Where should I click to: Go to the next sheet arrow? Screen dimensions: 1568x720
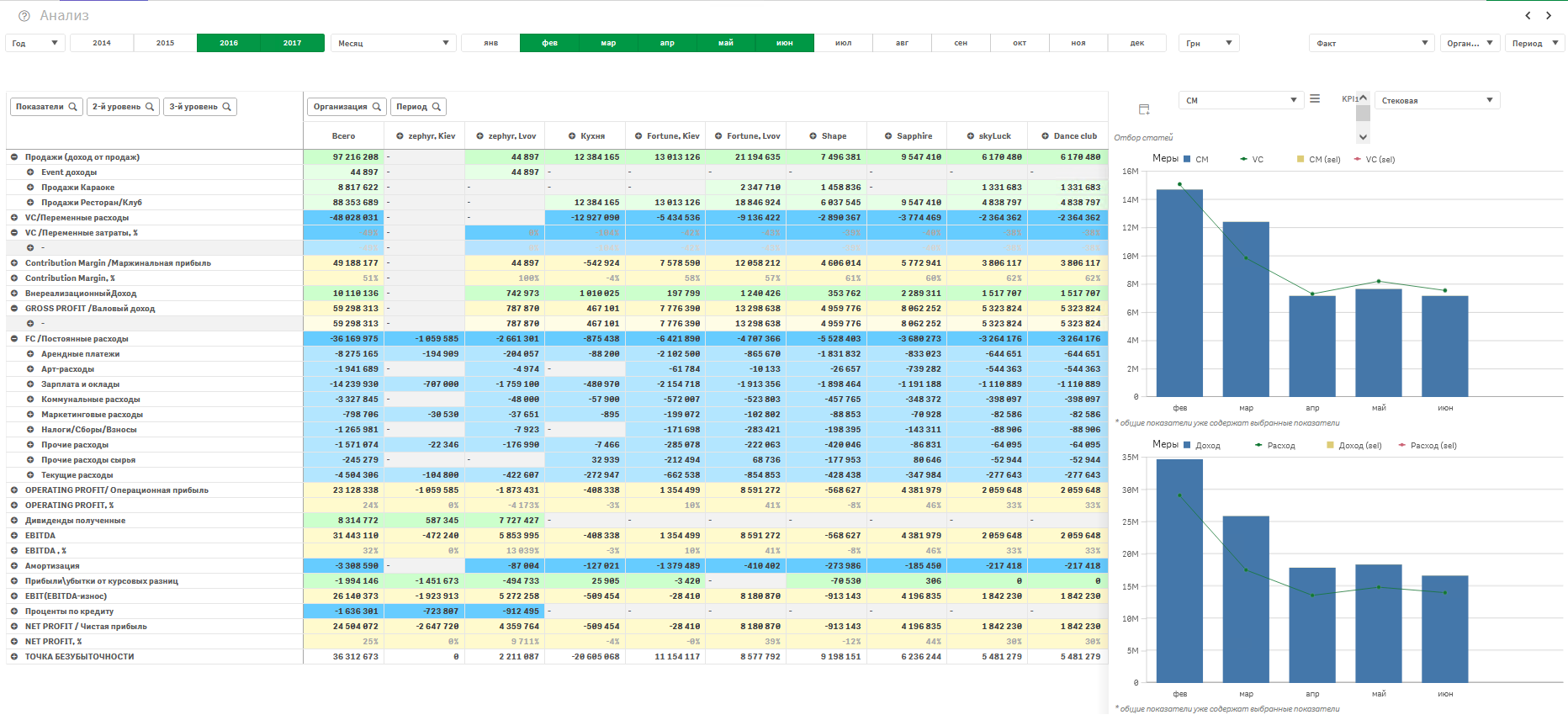(1549, 15)
